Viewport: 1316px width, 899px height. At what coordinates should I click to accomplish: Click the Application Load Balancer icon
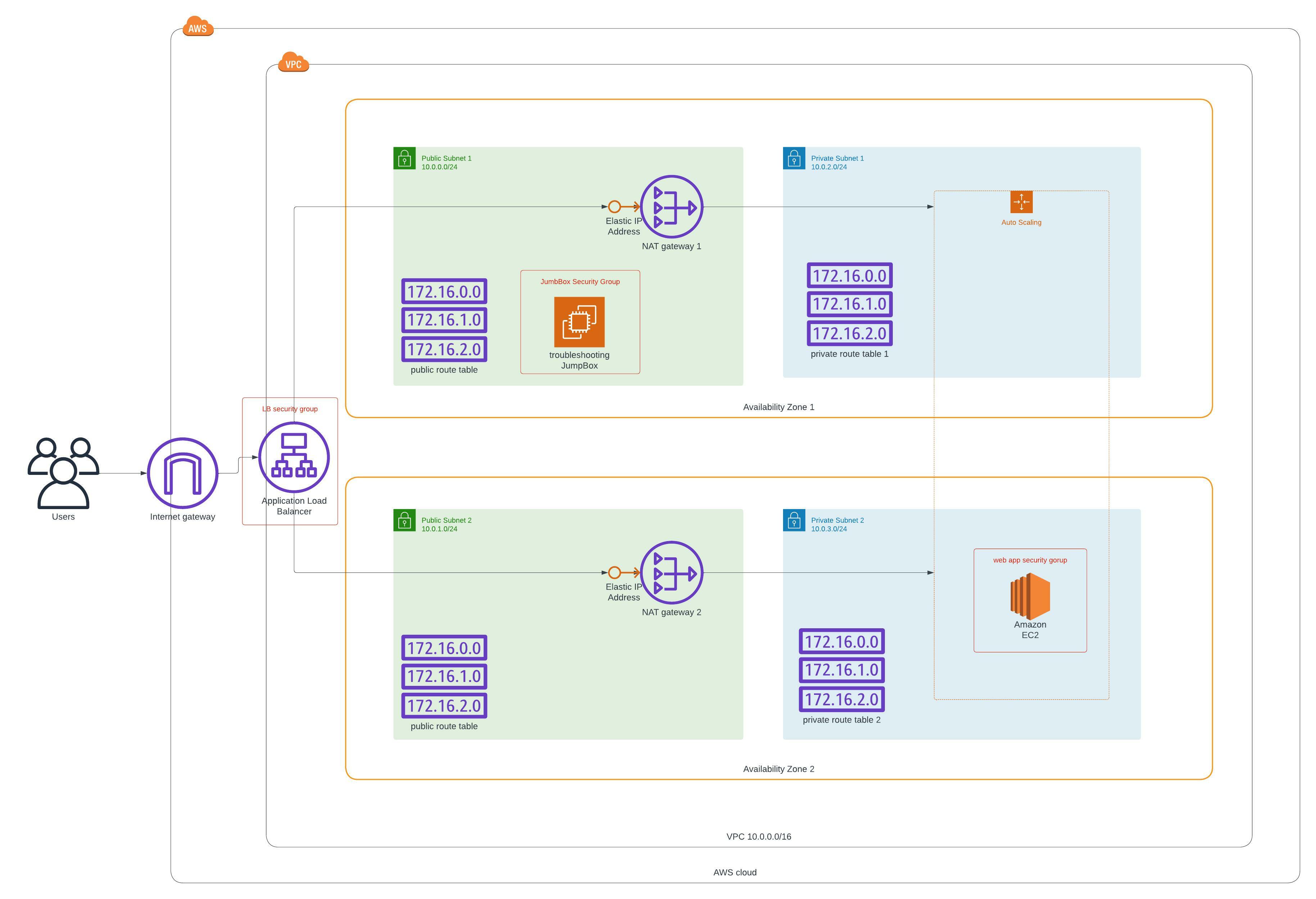[293, 457]
